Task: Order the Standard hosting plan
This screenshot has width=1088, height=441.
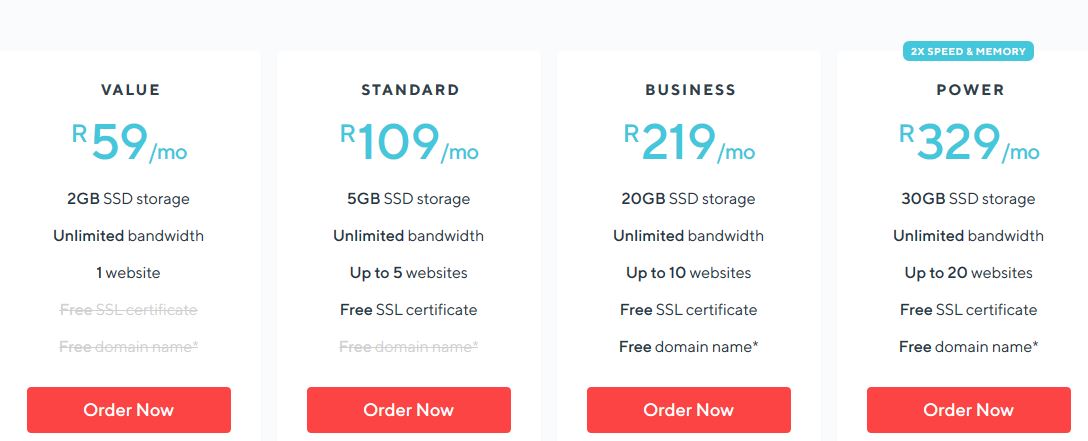Action: coord(409,410)
